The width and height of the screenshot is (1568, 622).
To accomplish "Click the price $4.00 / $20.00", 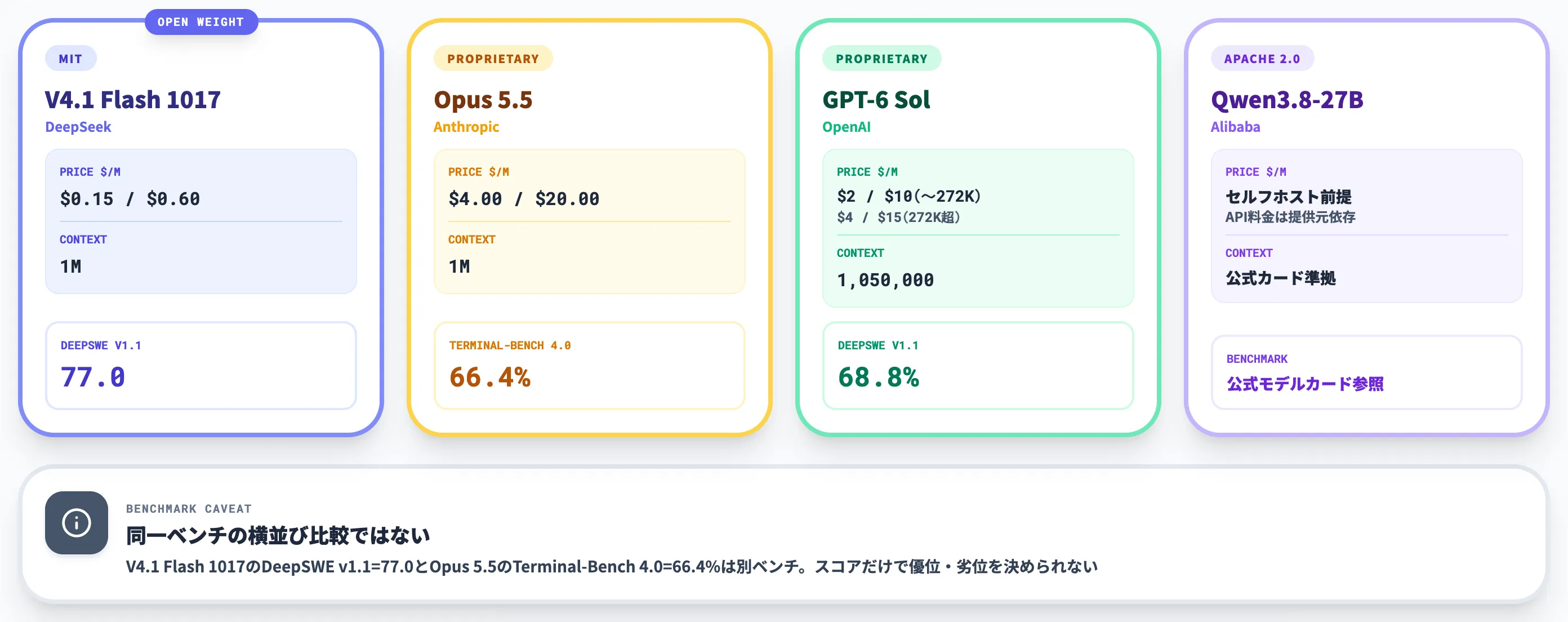I will [523, 198].
